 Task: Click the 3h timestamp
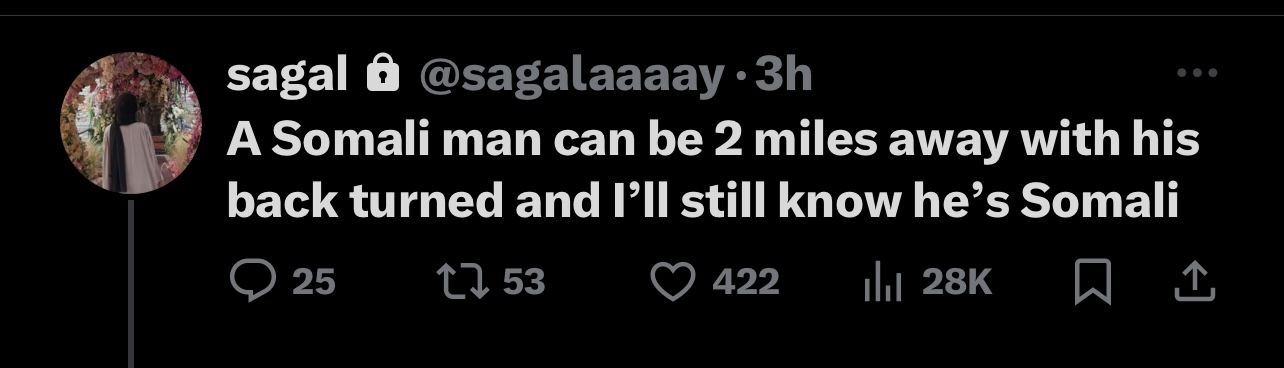(784, 74)
